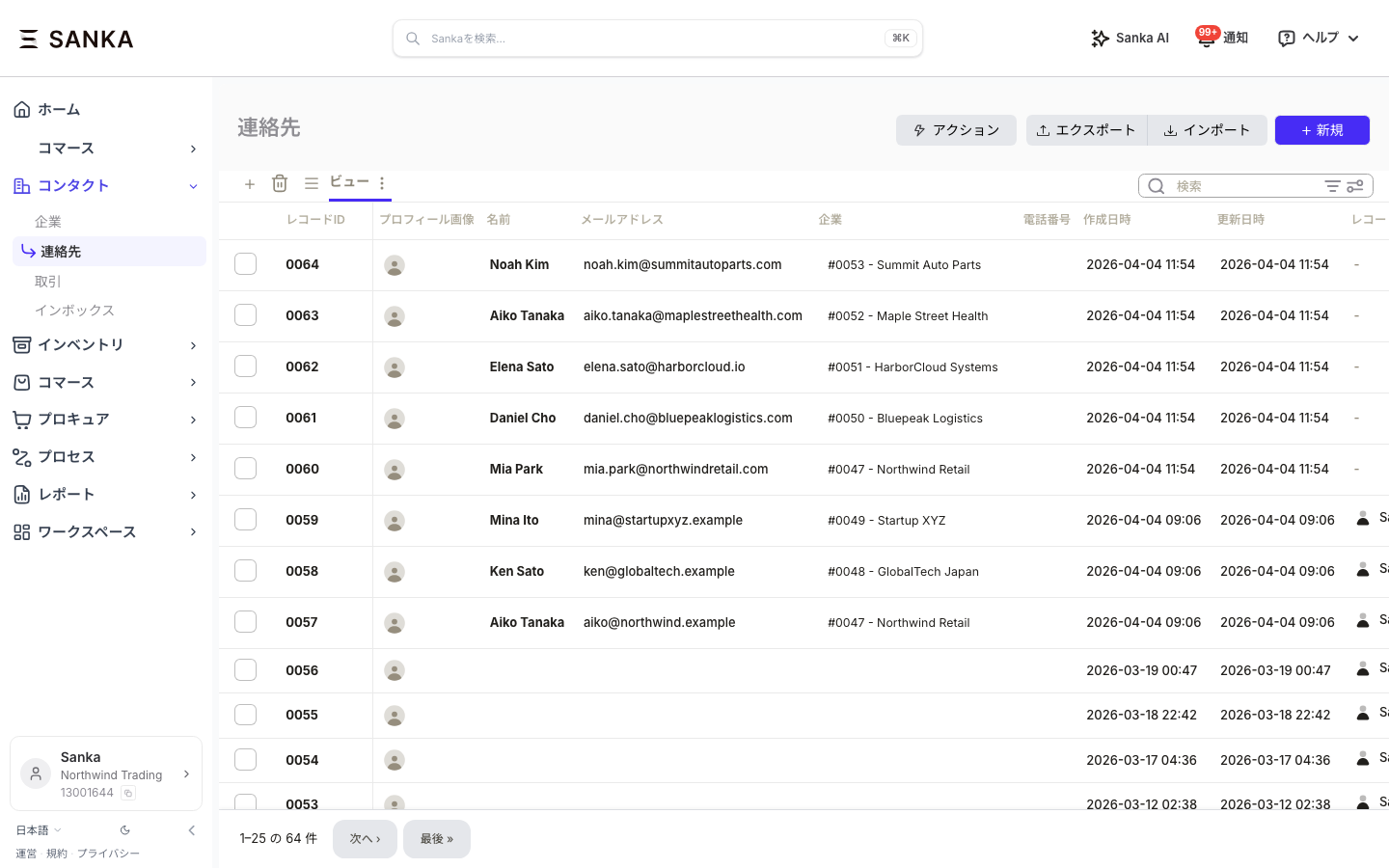
Task: Go to 企業 in the sidebar
Action: click(48, 222)
